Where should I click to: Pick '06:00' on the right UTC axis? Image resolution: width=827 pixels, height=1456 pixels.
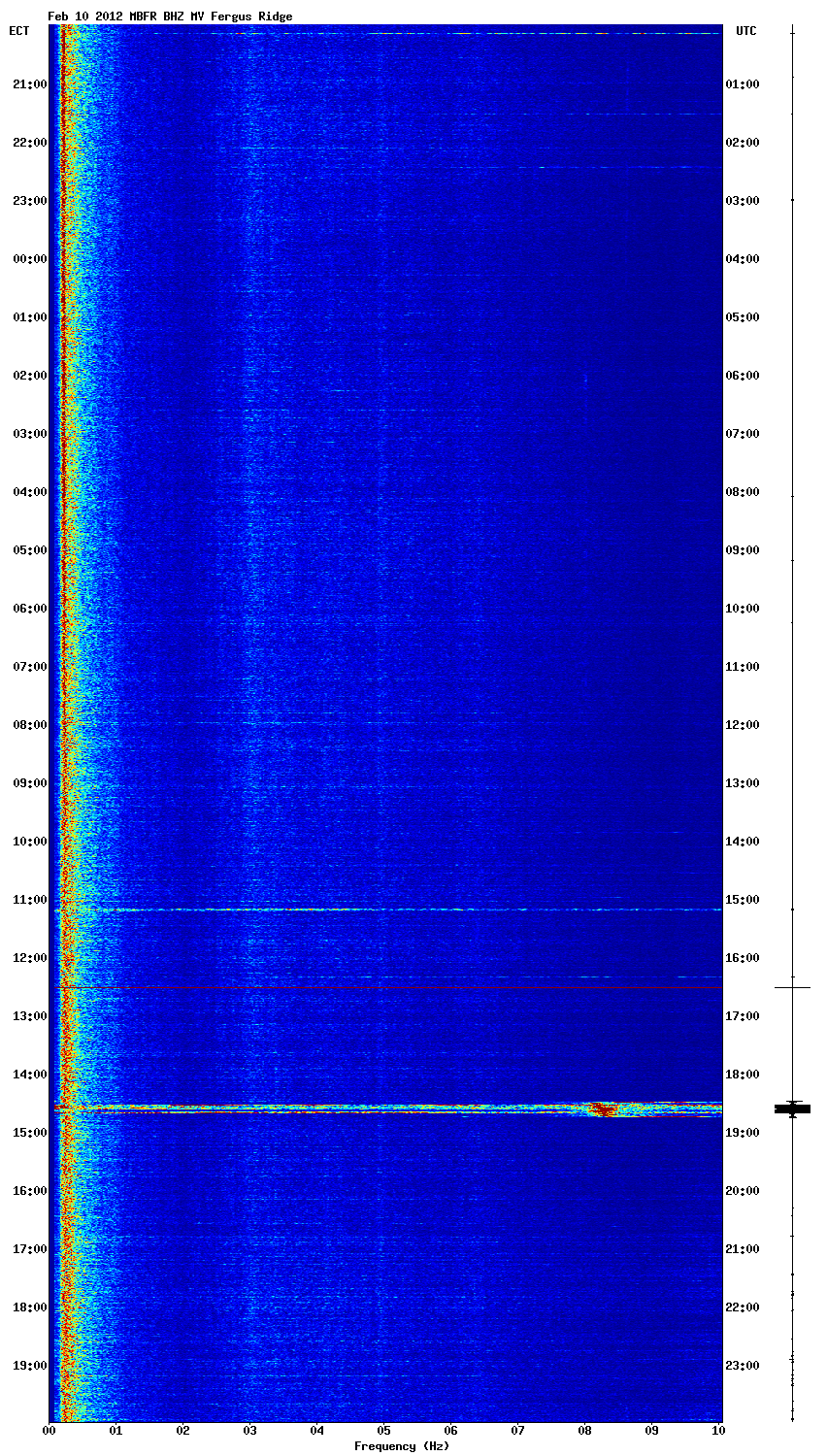[743, 376]
